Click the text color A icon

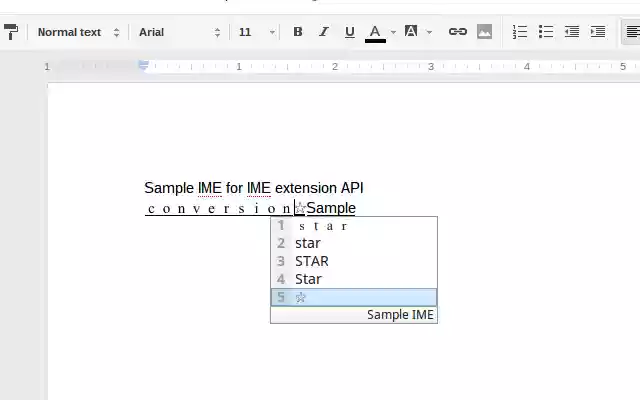coord(375,33)
